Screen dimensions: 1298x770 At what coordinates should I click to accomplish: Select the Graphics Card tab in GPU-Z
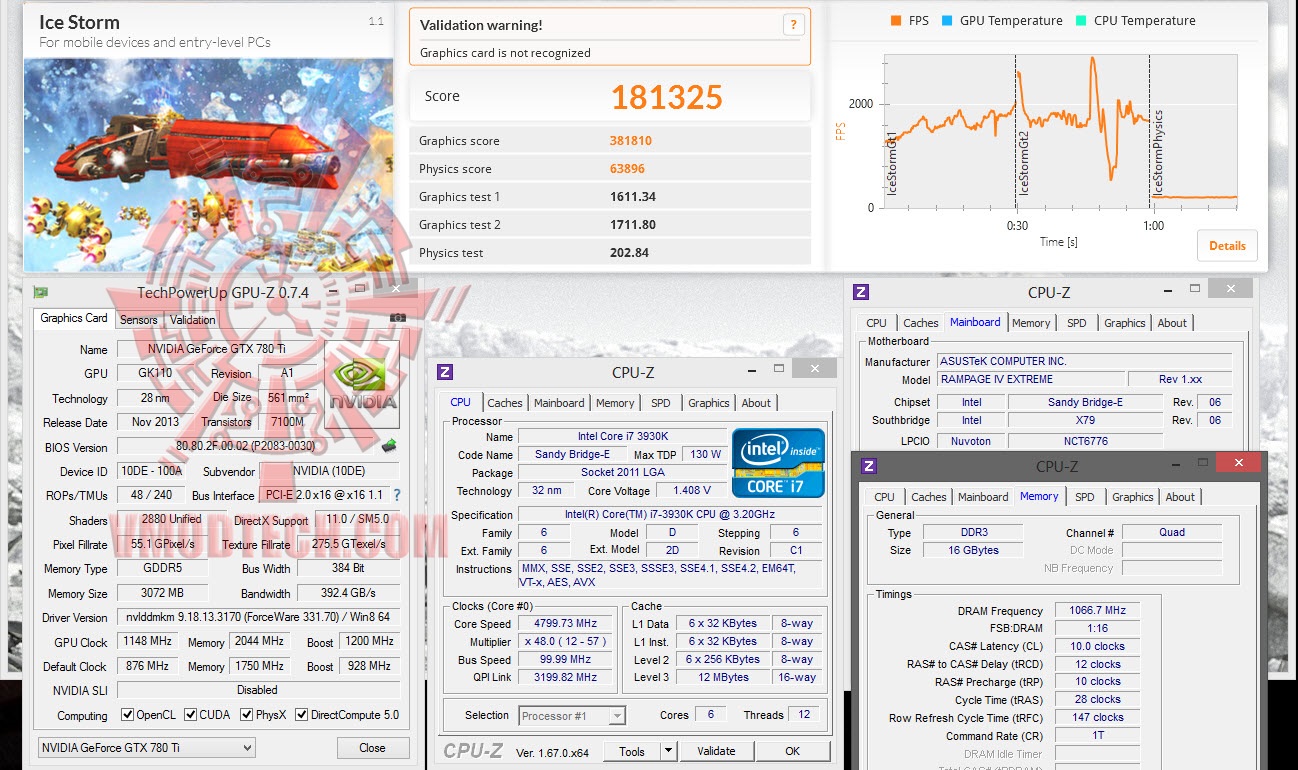74,318
